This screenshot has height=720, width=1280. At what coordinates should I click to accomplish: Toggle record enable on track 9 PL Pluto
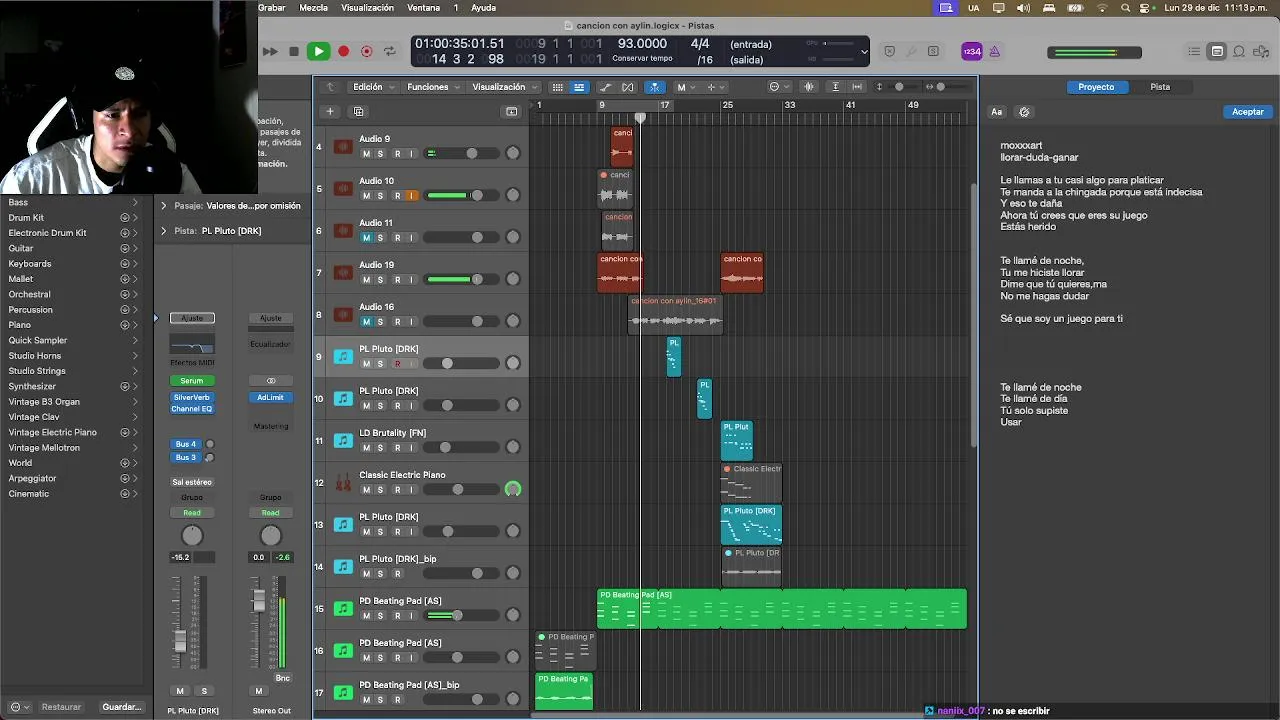point(397,364)
